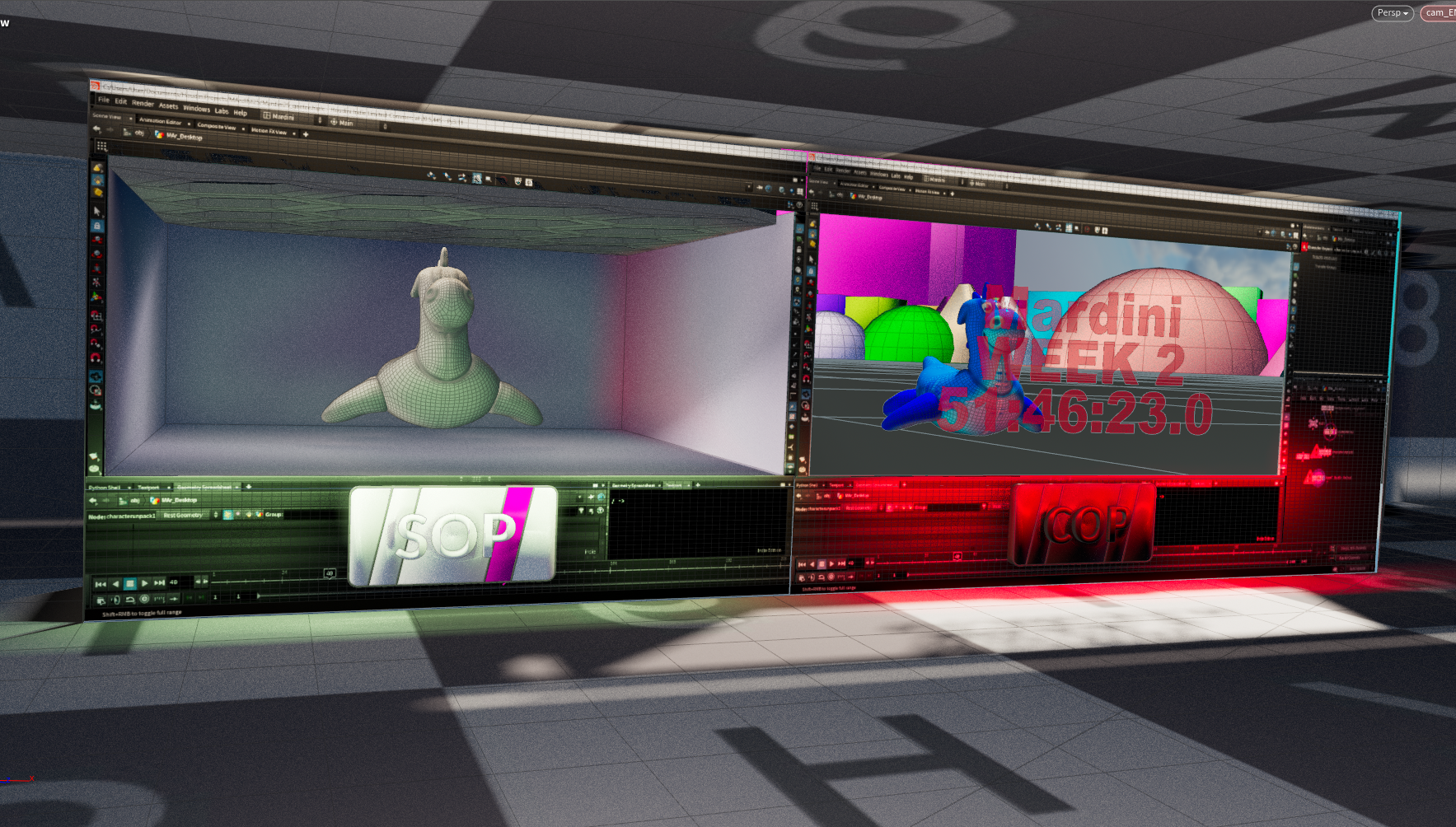Open Help menu in left Houdini window
The image size is (1456, 827).
[241, 112]
